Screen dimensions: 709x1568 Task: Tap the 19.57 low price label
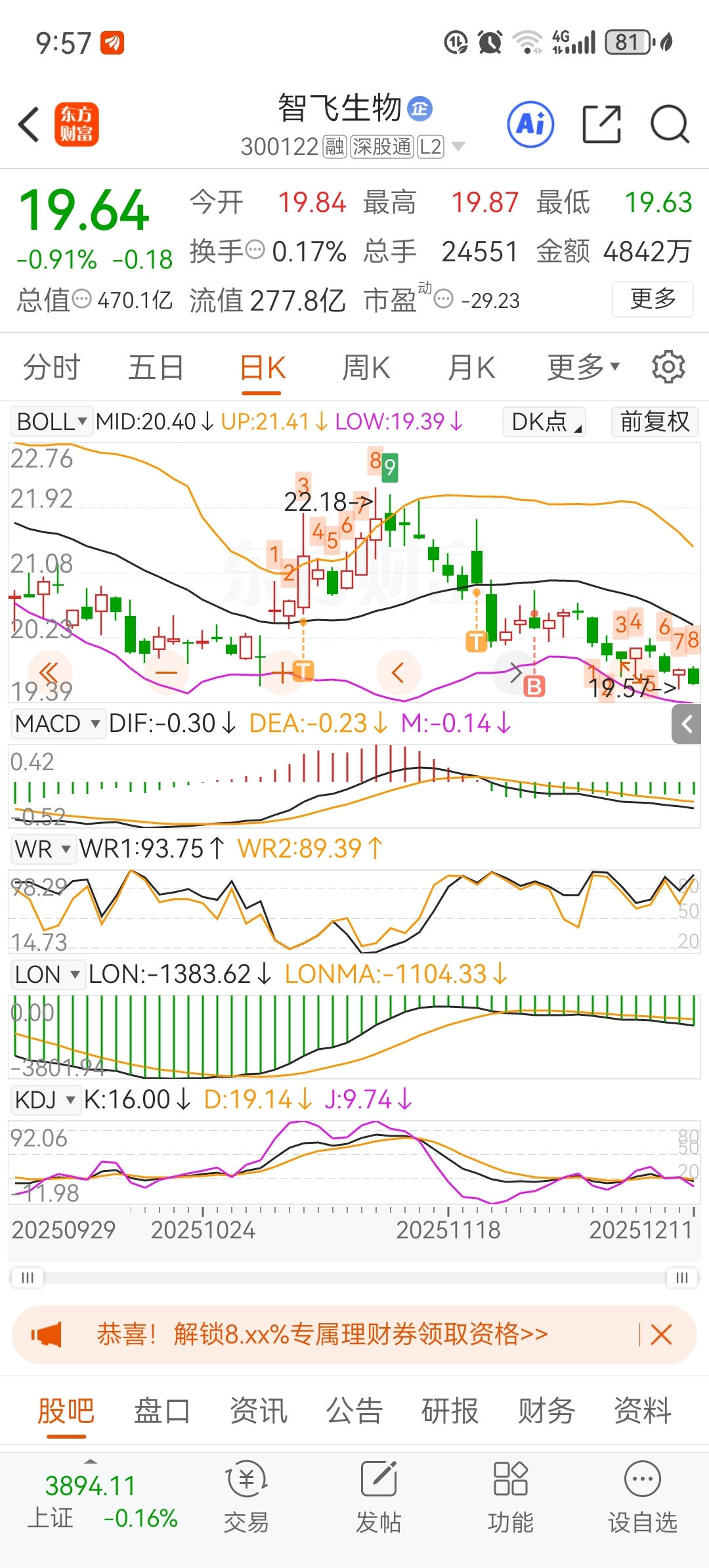pyautogui.click(x=632, y=688)
